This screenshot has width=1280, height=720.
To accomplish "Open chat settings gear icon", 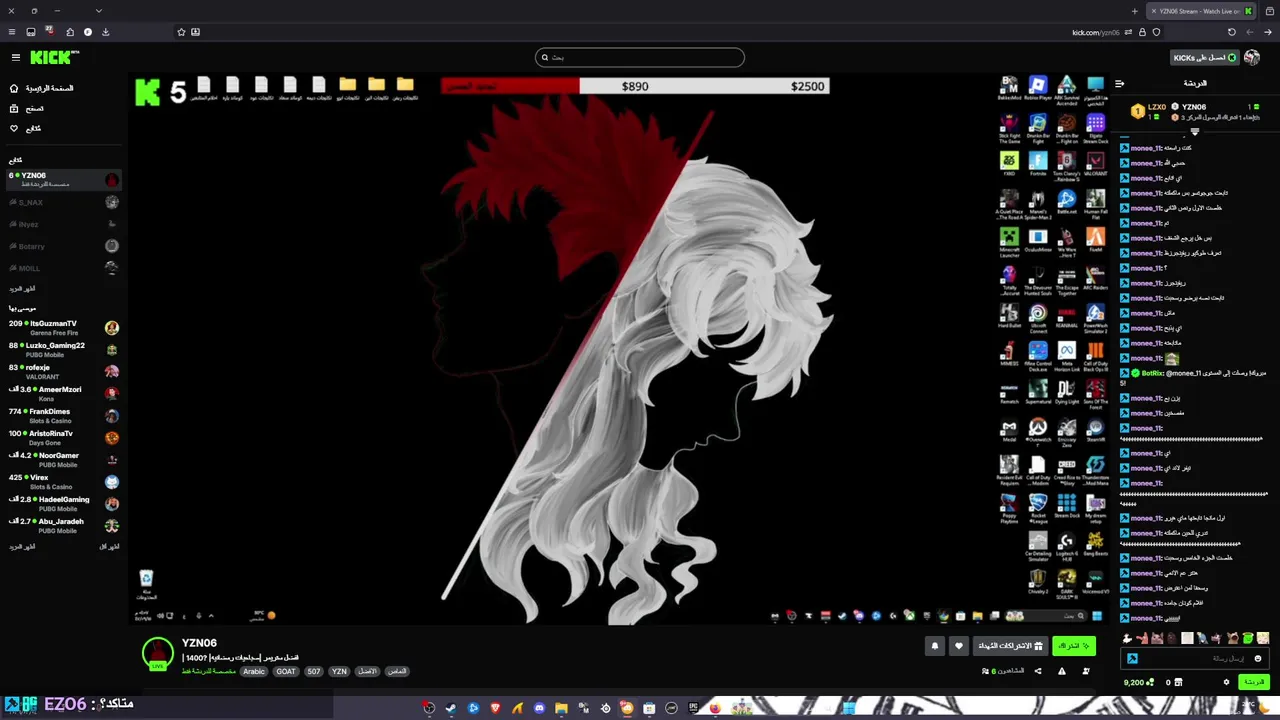I will pos(1226,682).
